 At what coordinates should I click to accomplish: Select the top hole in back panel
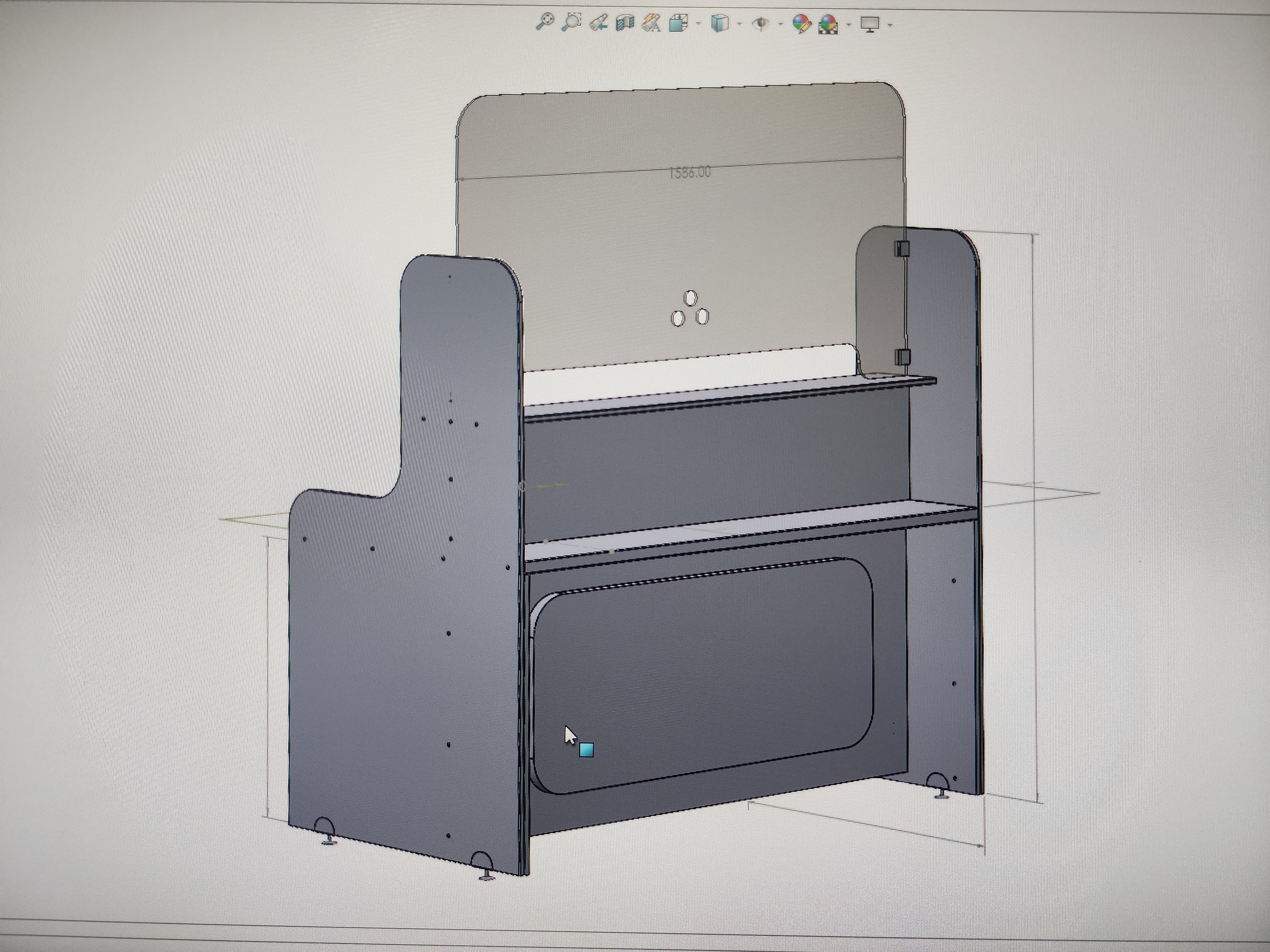(x=691, y=298)
